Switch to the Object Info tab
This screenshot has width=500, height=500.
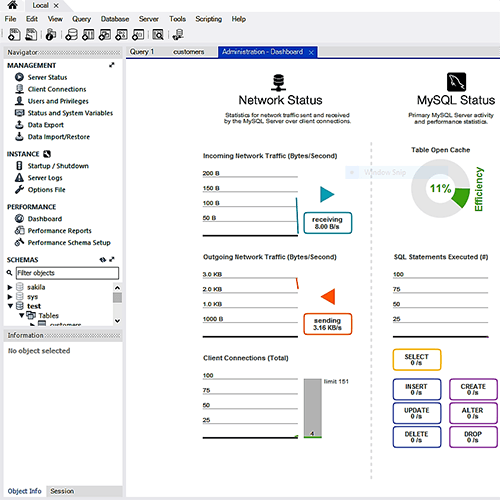click(x=25, y=491)
